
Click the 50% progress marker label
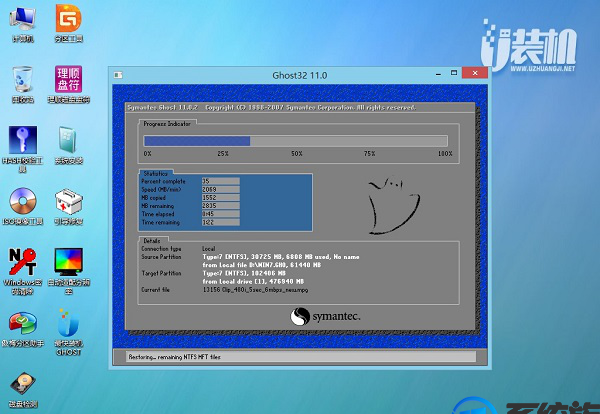point(297,153)
